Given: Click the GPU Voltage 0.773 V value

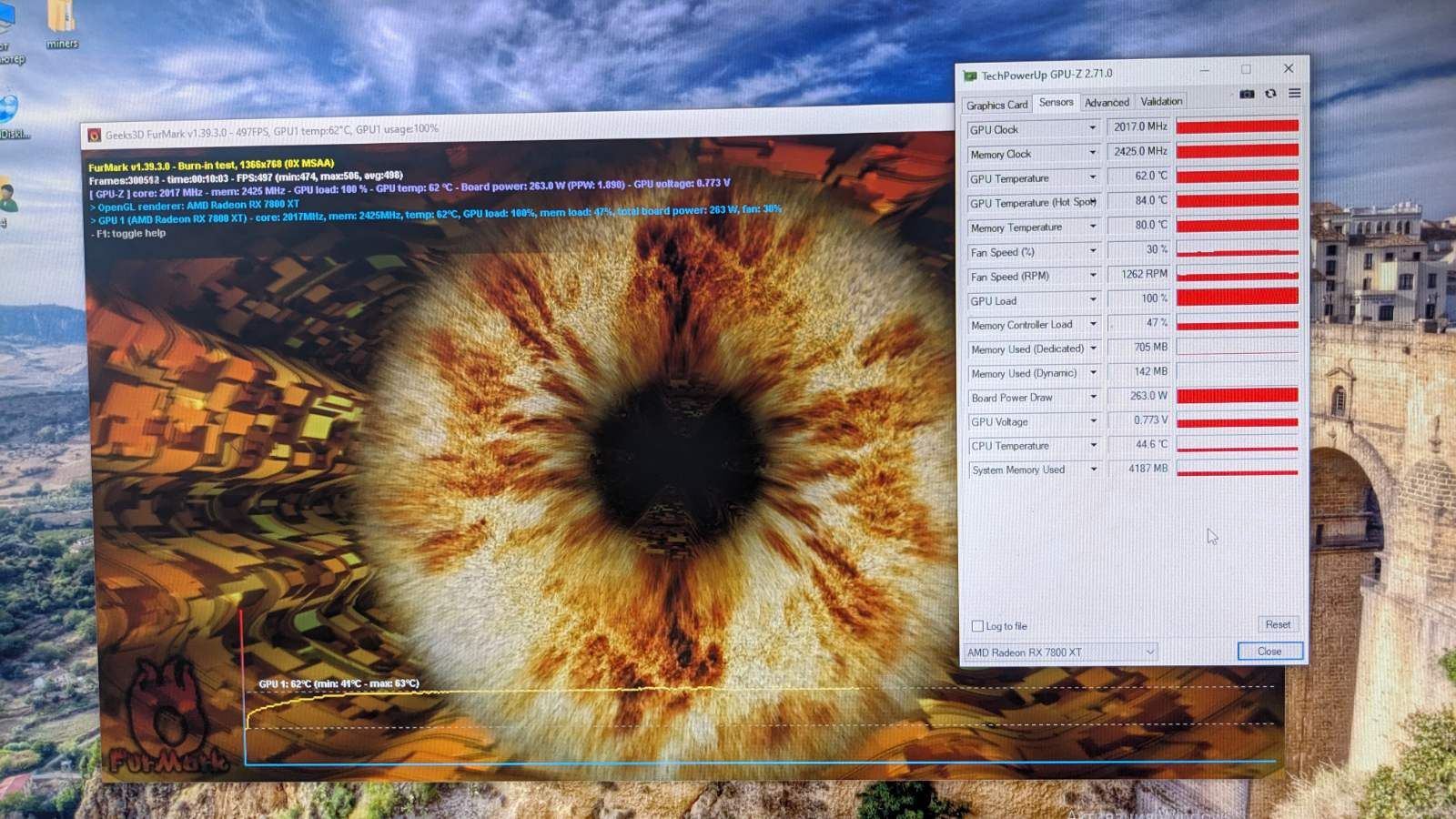Looking at the screenshot, I should click(1138, 420).
